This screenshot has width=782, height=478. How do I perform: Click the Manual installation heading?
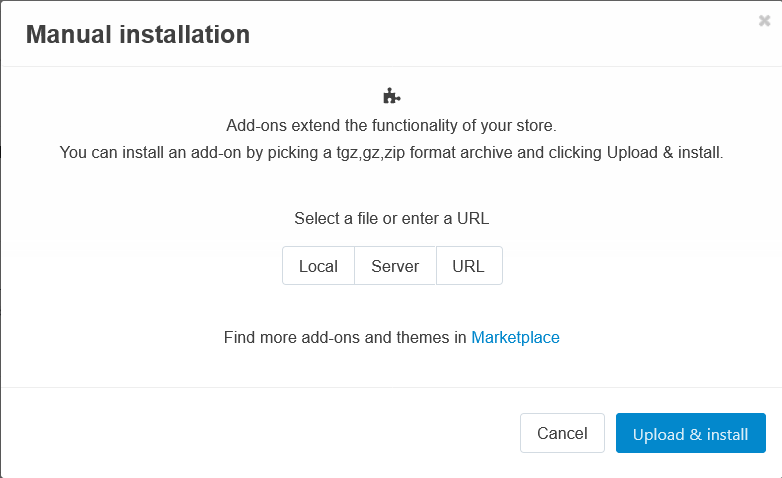137,35
